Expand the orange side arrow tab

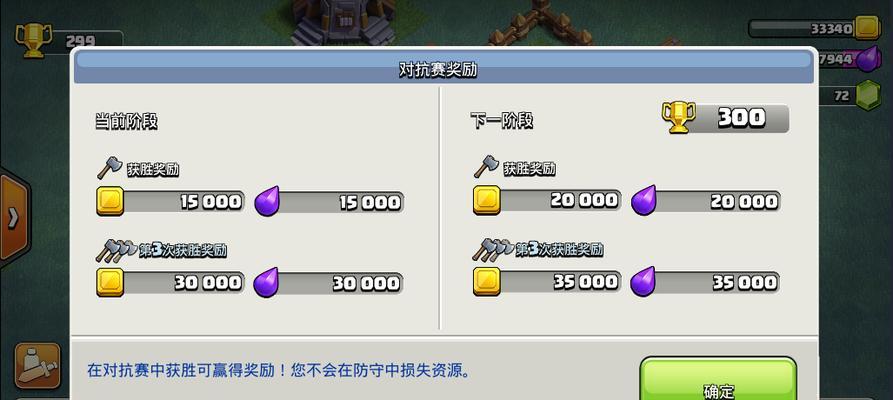[x=13, y=217]
